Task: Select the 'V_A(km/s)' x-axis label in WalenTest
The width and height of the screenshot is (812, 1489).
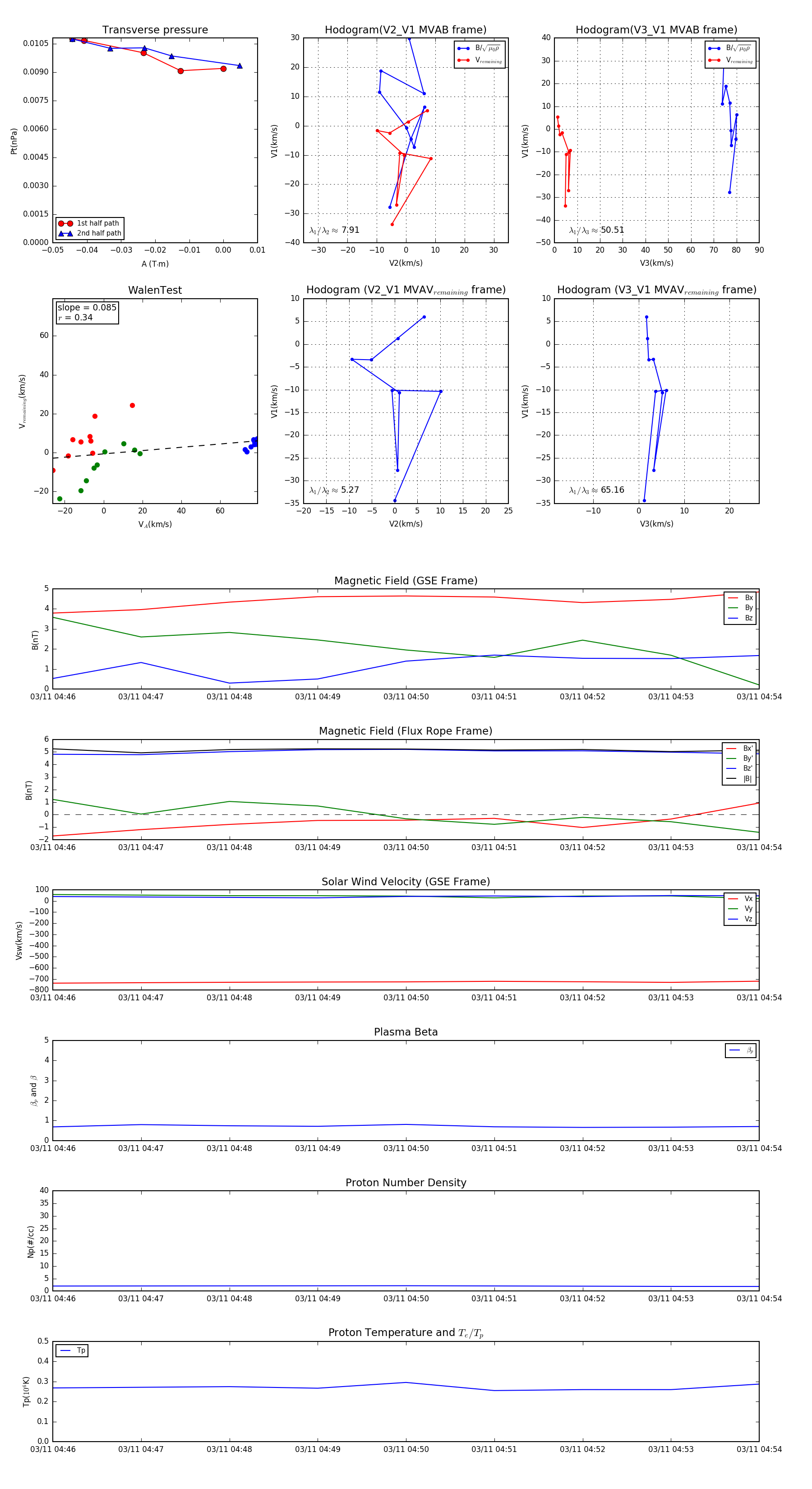Action: pyautogui.click(x=155, y=524)
